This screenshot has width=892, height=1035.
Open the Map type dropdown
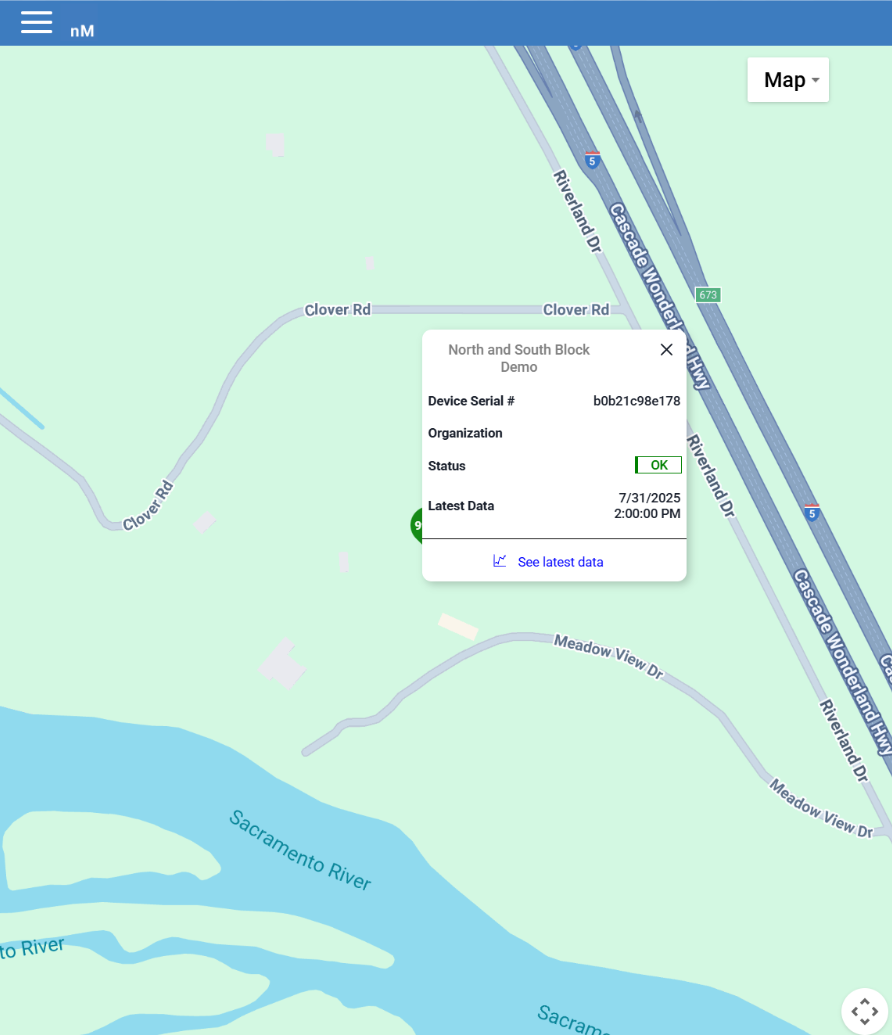(x=788, y=80)
